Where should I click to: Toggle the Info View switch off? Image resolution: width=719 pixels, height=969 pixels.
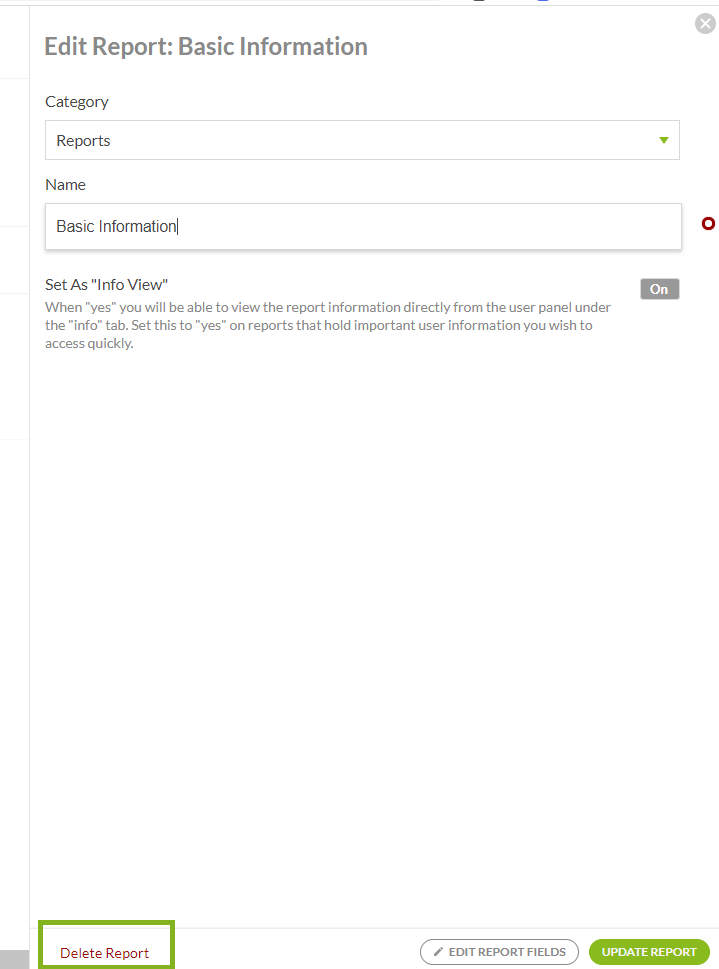[x=659, y=289]
